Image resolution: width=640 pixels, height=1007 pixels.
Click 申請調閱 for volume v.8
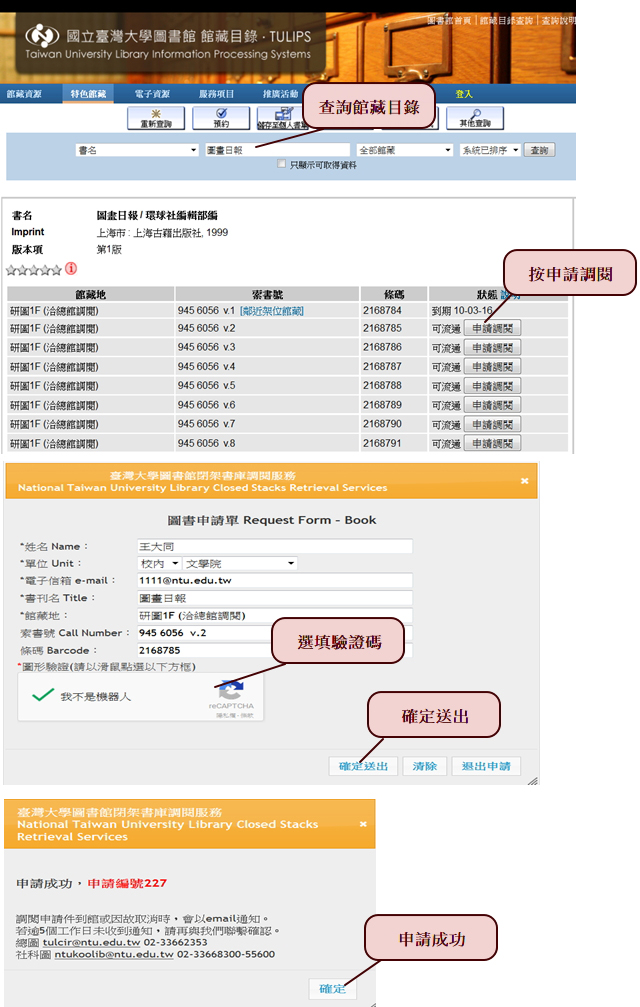(492, 443)
